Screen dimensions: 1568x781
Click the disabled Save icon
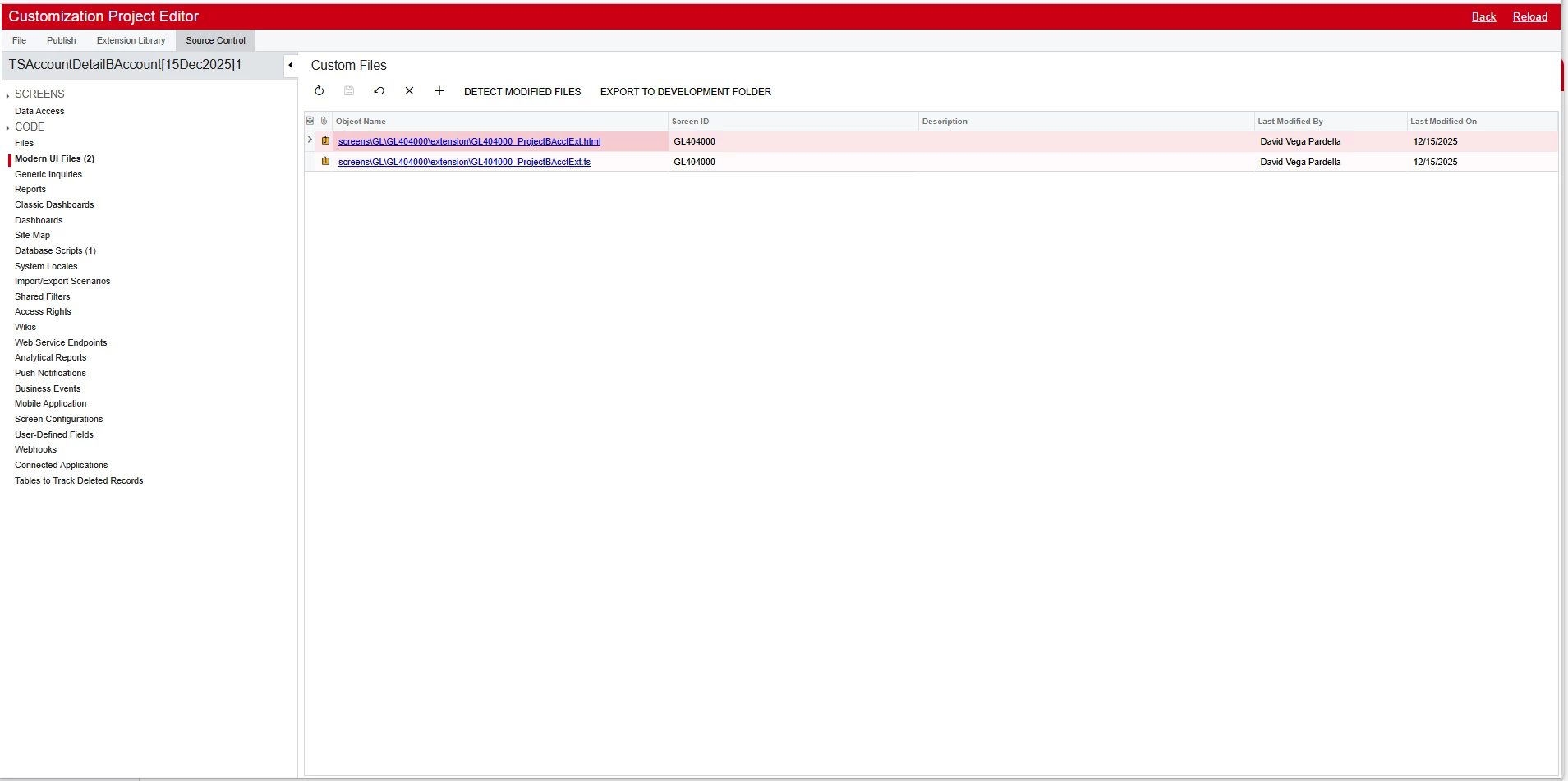[x=349, y=91]
